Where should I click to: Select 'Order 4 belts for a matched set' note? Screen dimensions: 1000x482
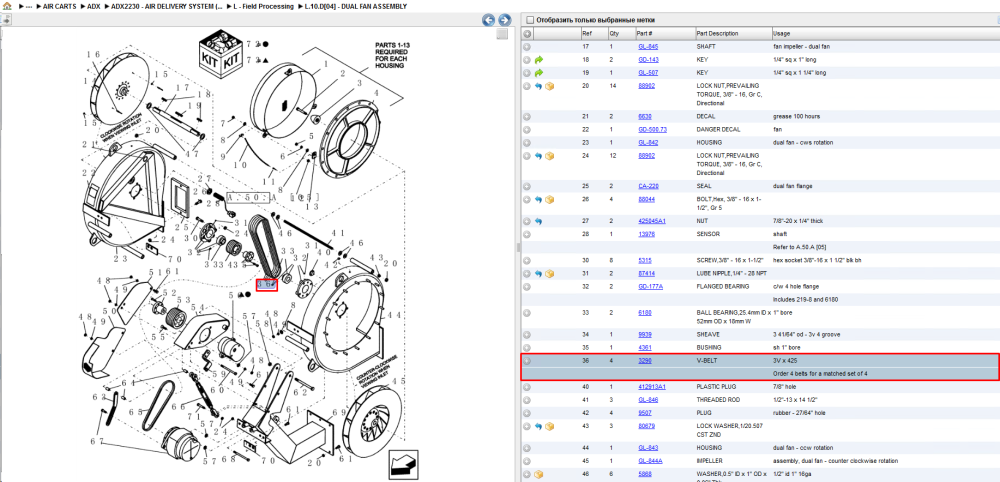click(820, 374)
